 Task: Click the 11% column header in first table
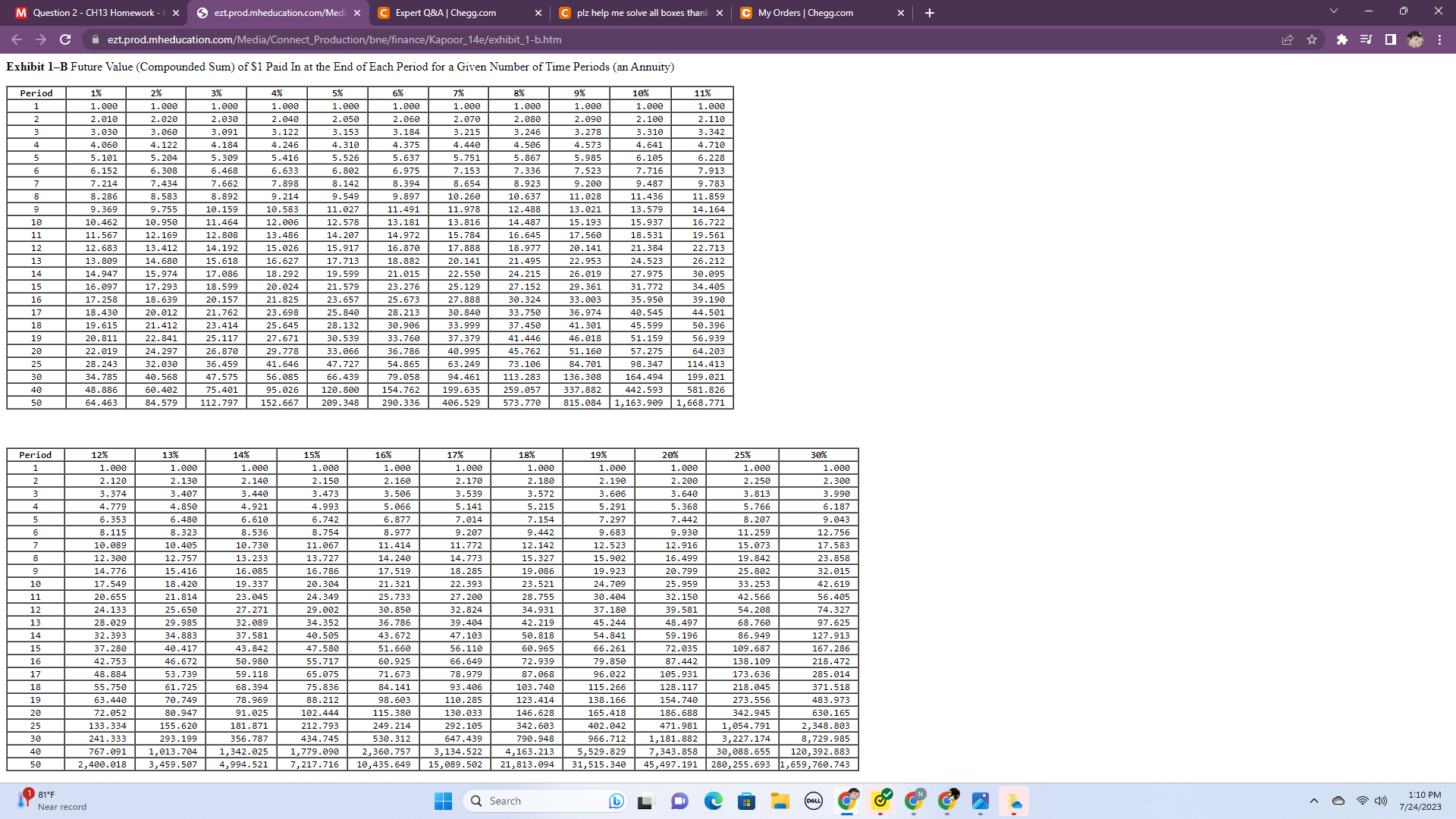pyautogui.click(x=702, y=93)
